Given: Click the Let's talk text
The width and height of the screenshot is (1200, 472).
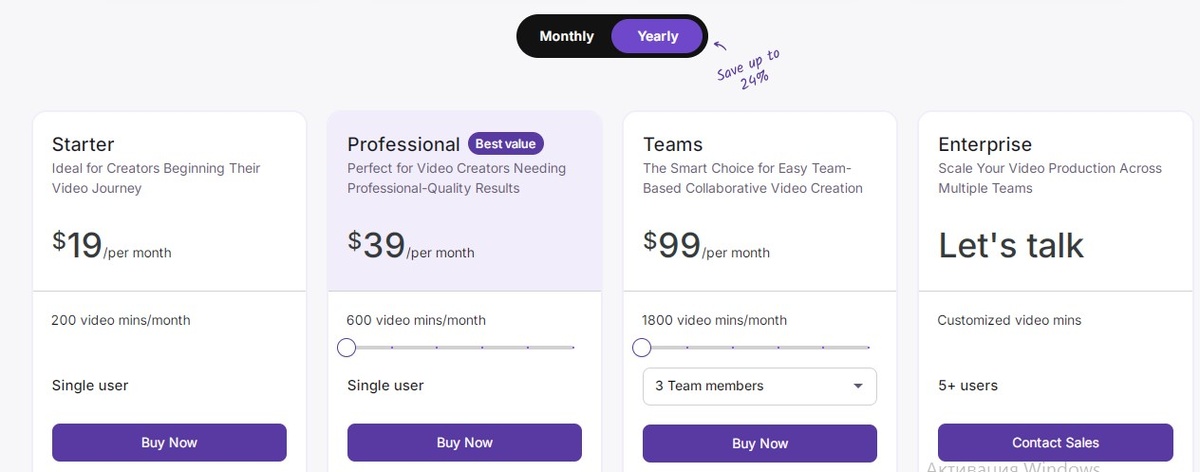Looking at the screenshot, I should click(x=1010, y=245).
